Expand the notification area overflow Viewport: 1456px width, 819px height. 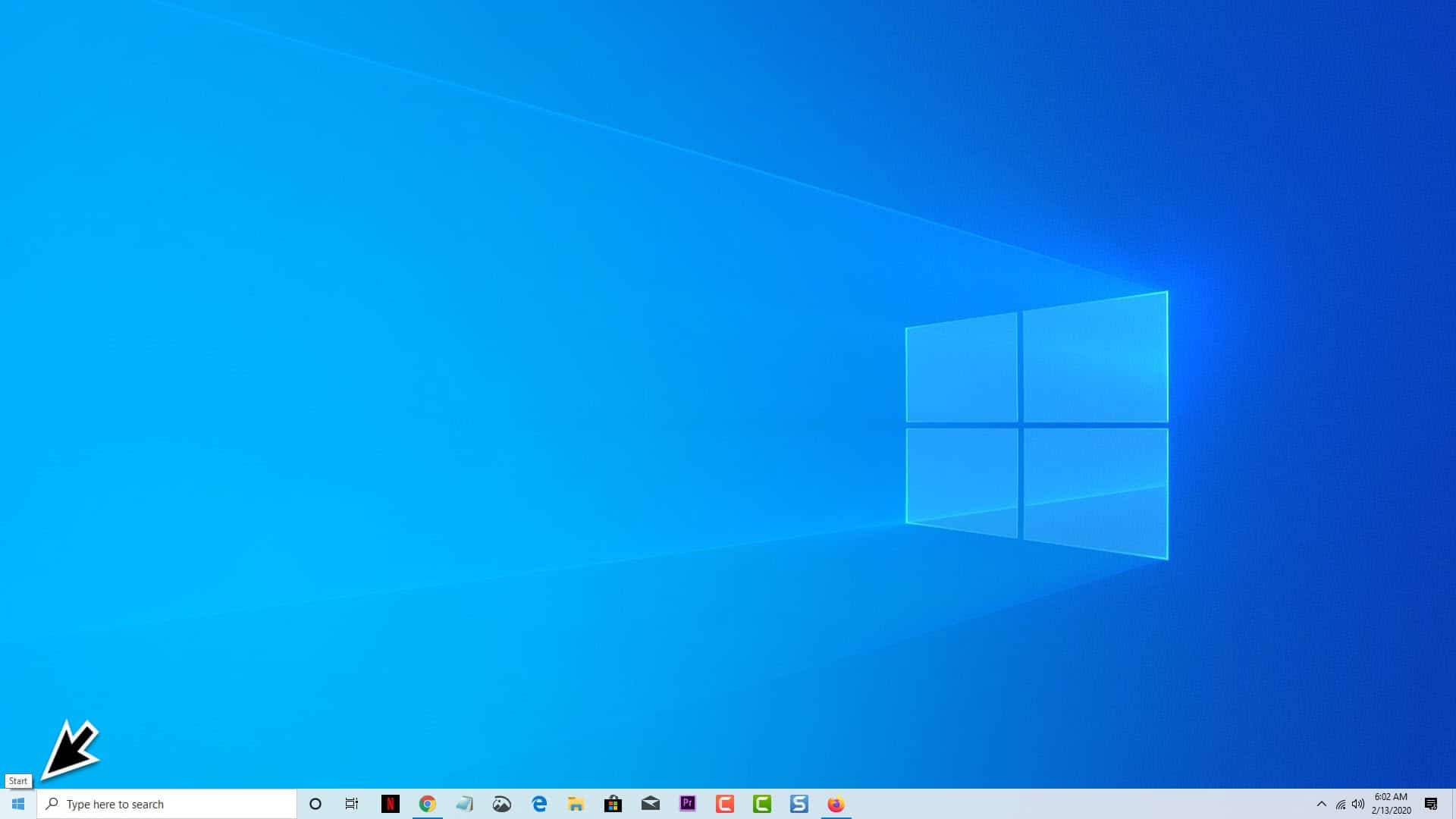[x=1320, y=804]
